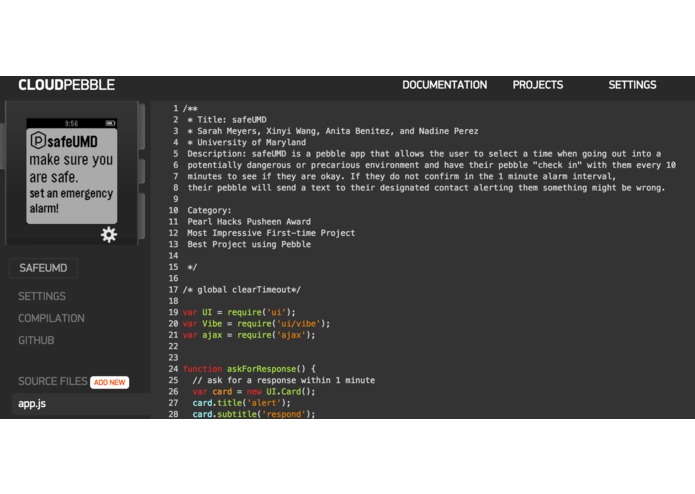695x494 pixels.
Task: Click 'Best Project using Pebble' line
Action: click(x=249, y=244)
